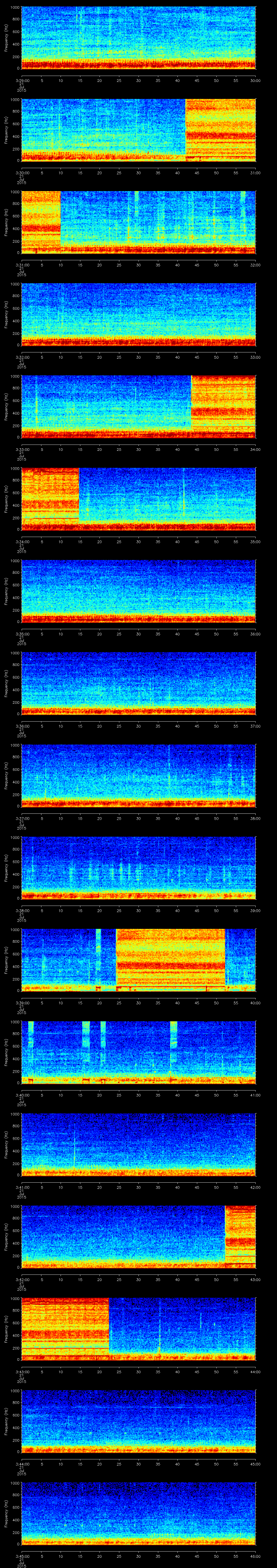
Task: Click the '40:00' end time label
Action: pyautogui.click(x=256, y=1003)
